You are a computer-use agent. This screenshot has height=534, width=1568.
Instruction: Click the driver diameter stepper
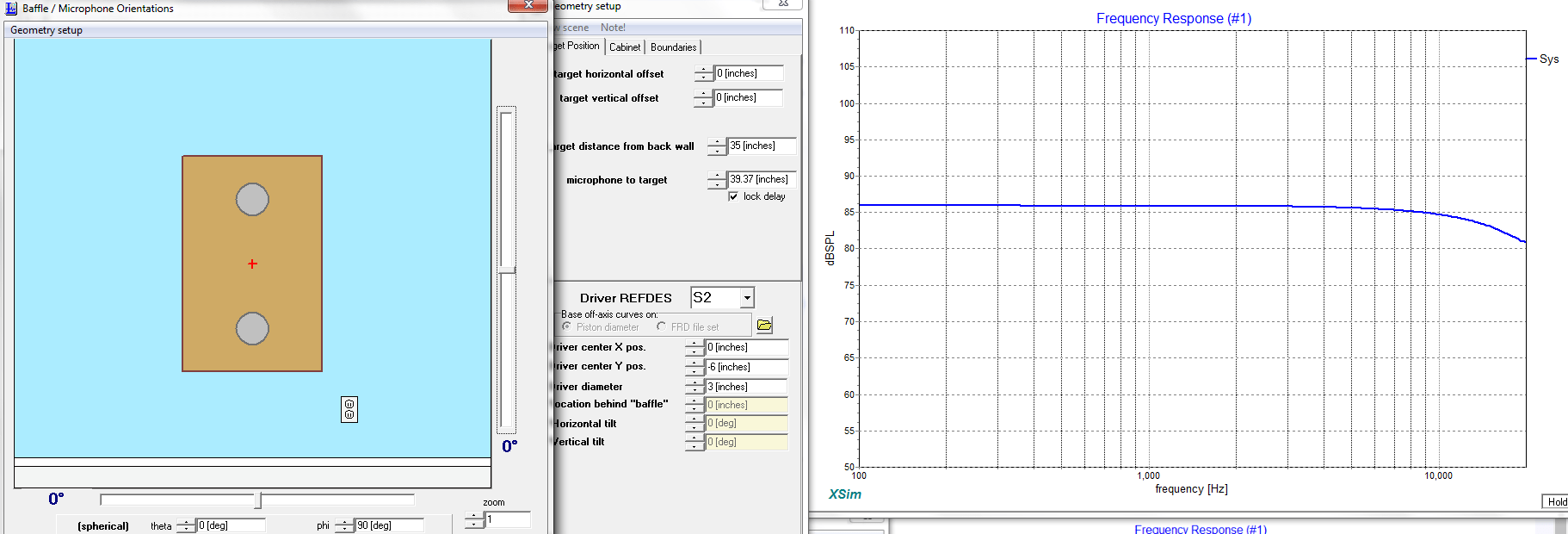point(694,387)
